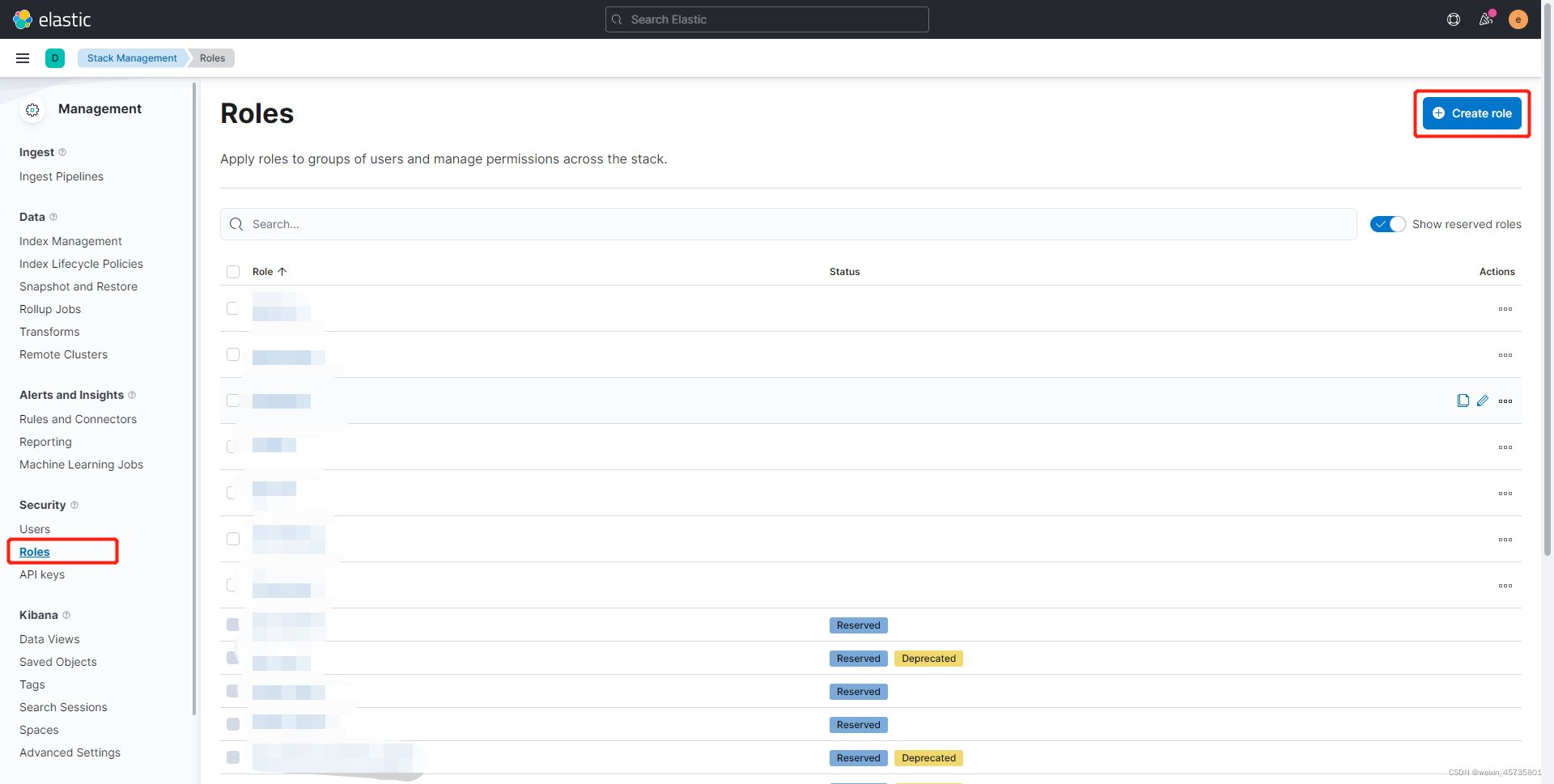
Task: Open Machine Learning Jobs
Action: click(x=81, y=464)
